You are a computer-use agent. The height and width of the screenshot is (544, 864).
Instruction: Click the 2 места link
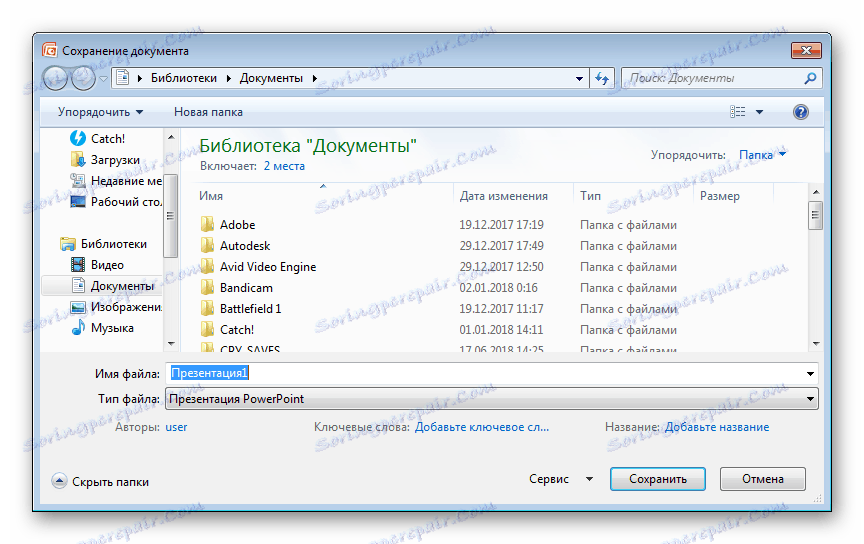pos(284,166)
